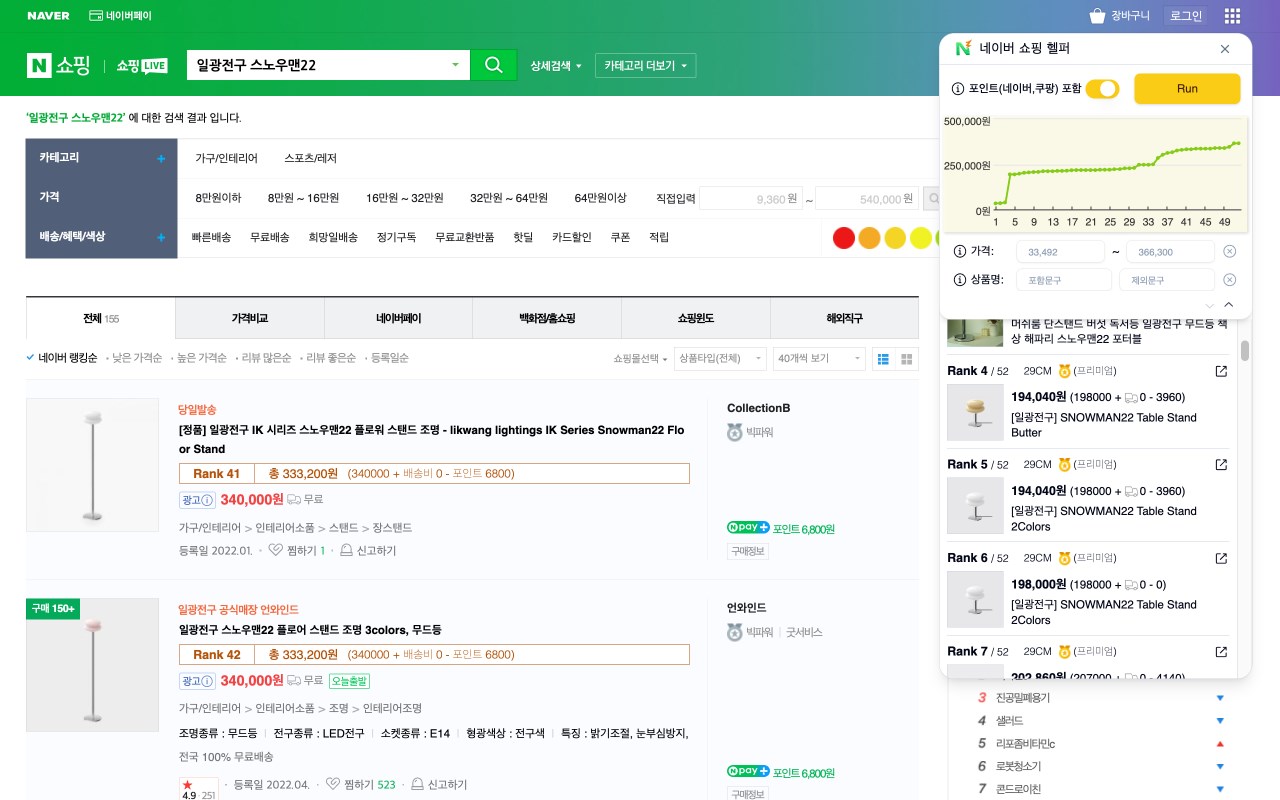1280x800 pixels.
Task: Click 찜하기 523 heart for Rank 42 product
Action: (333, 785)
